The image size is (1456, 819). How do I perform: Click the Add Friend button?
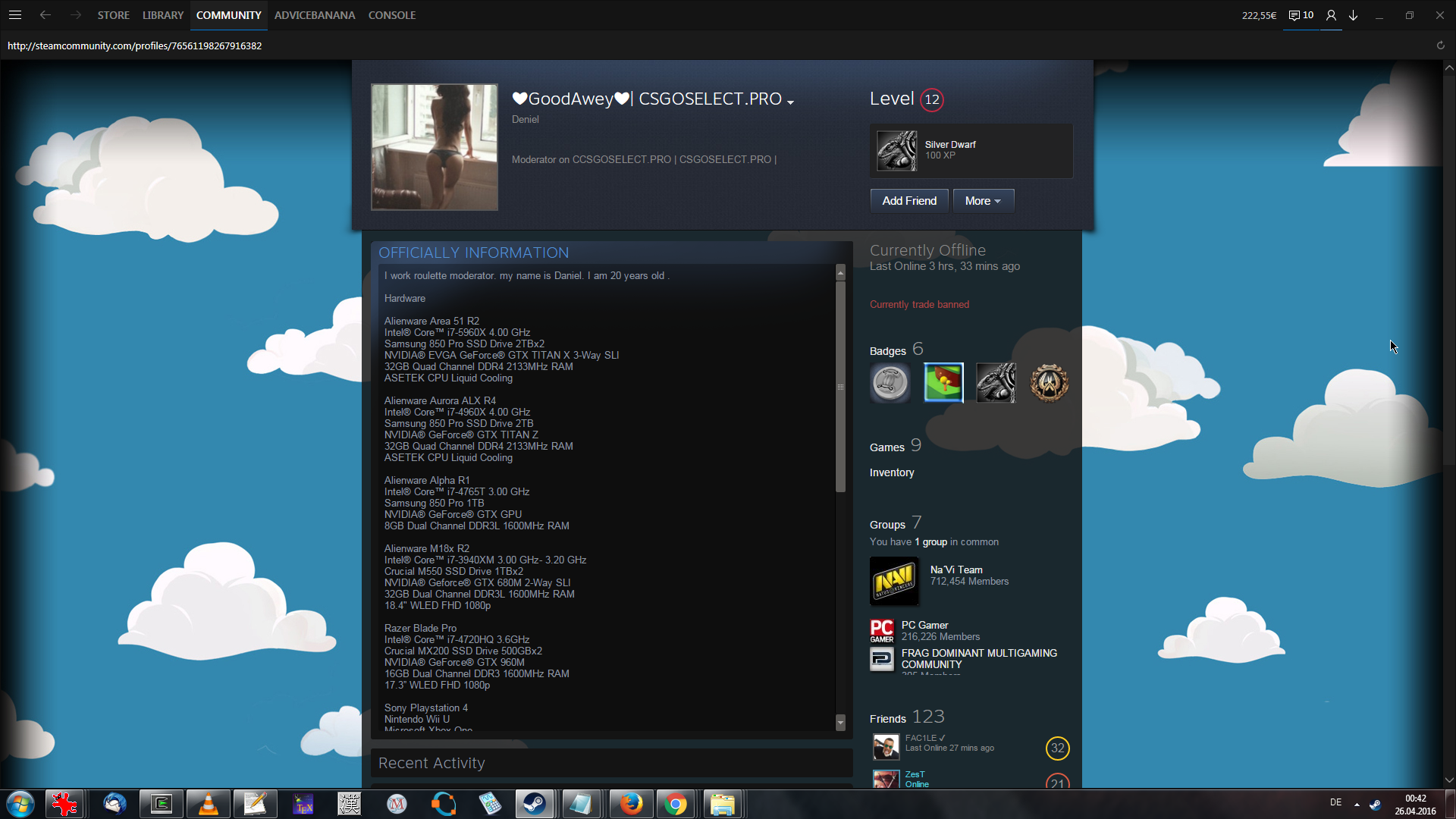click(x=909, y=201)
